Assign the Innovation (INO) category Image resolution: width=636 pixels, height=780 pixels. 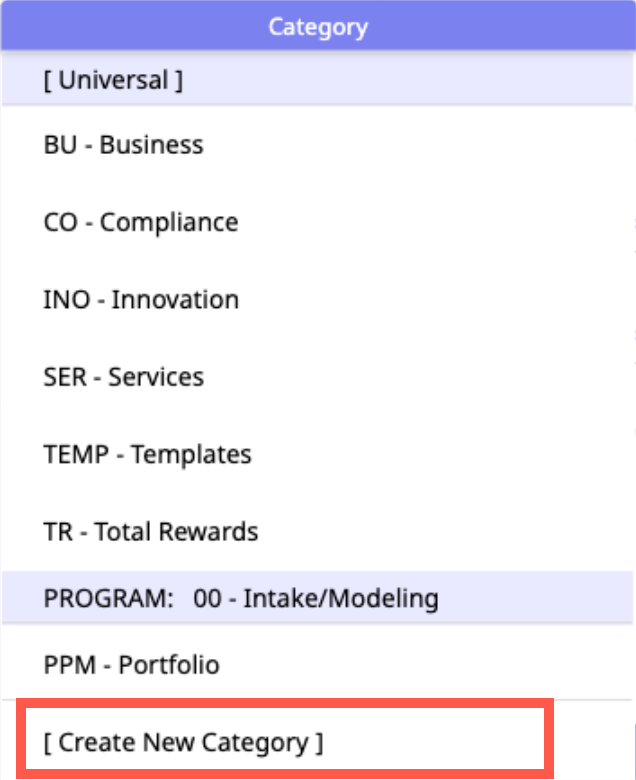click(x=141, y=300)
